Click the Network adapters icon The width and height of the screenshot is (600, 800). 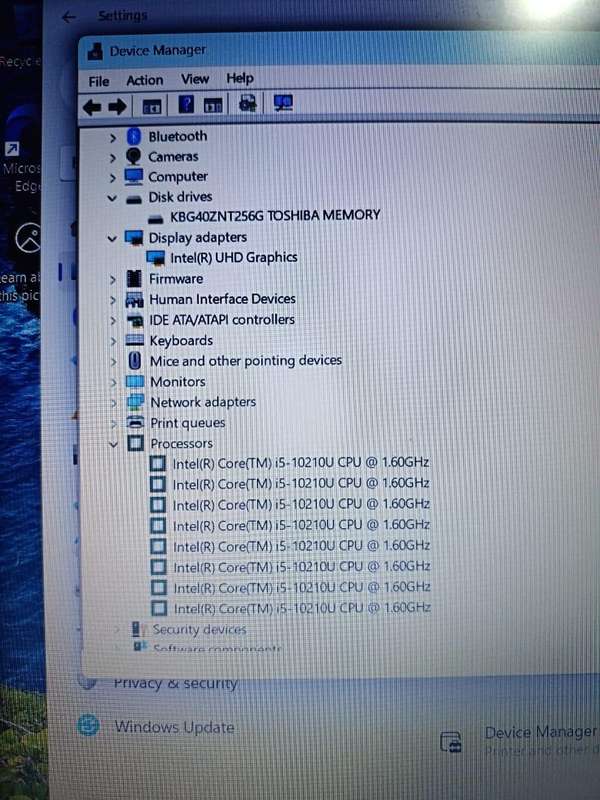point(135,403)
